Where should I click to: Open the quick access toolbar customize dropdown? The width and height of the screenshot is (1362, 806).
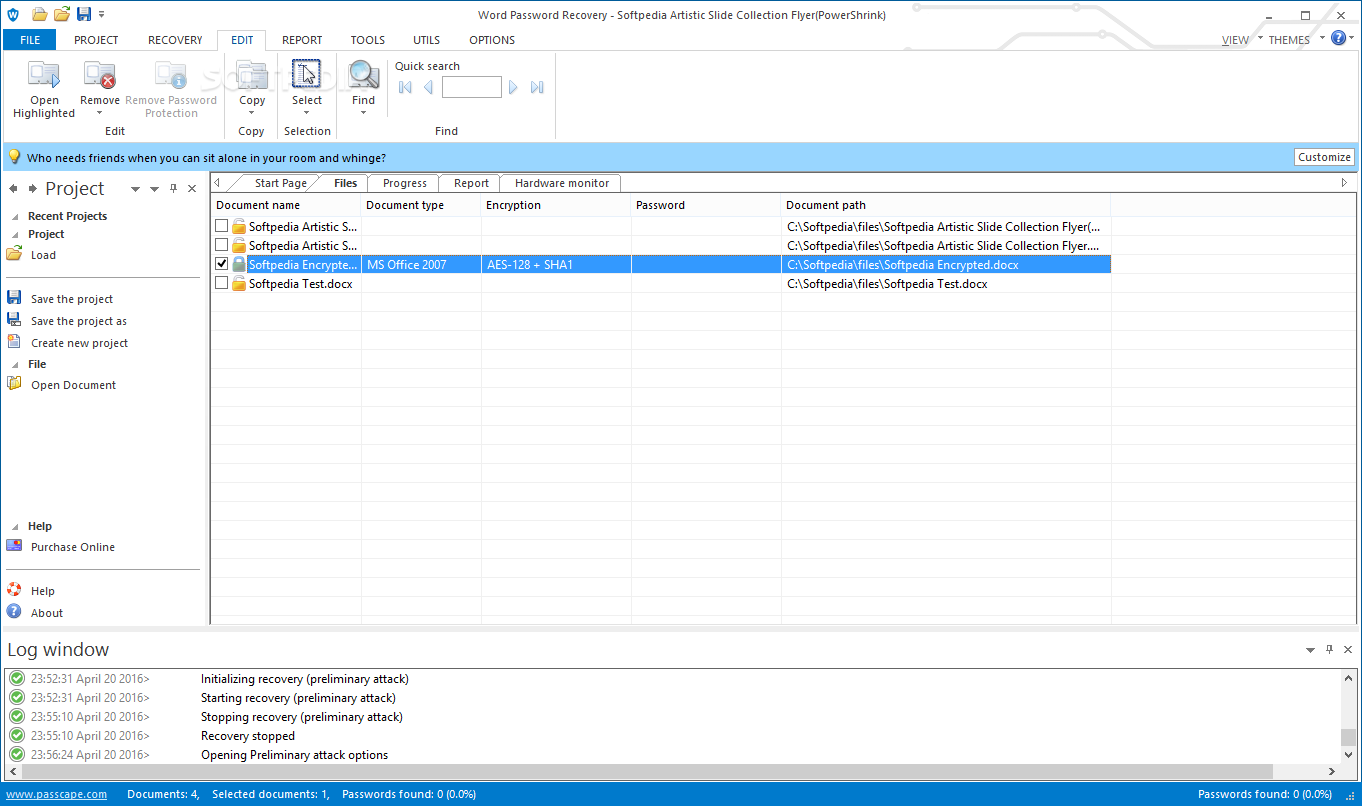point(101,15)
